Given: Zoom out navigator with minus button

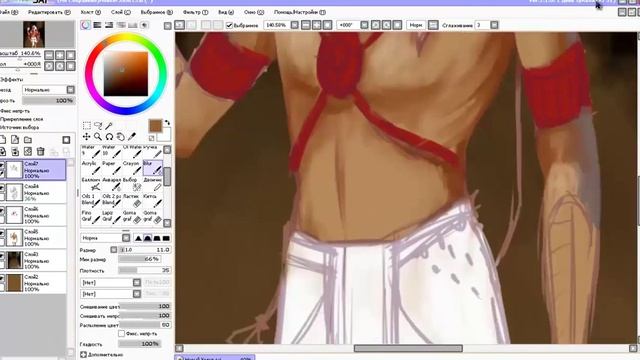Looking at the screenshot, I should point(49,55).
